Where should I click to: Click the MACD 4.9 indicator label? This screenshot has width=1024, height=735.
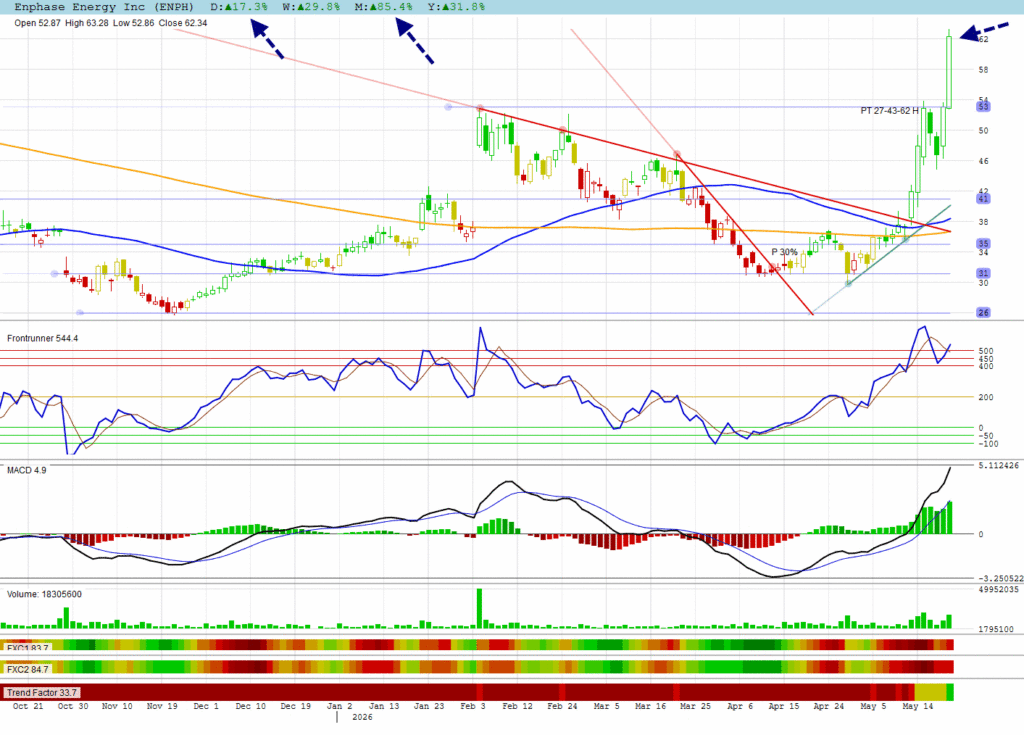(27, 470)
